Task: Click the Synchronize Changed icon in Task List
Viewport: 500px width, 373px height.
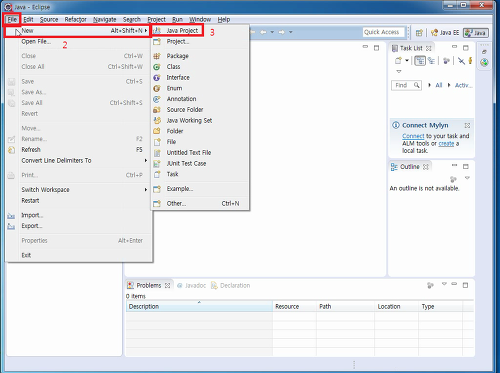Action: pyautogui.click(x=446, y=61)
